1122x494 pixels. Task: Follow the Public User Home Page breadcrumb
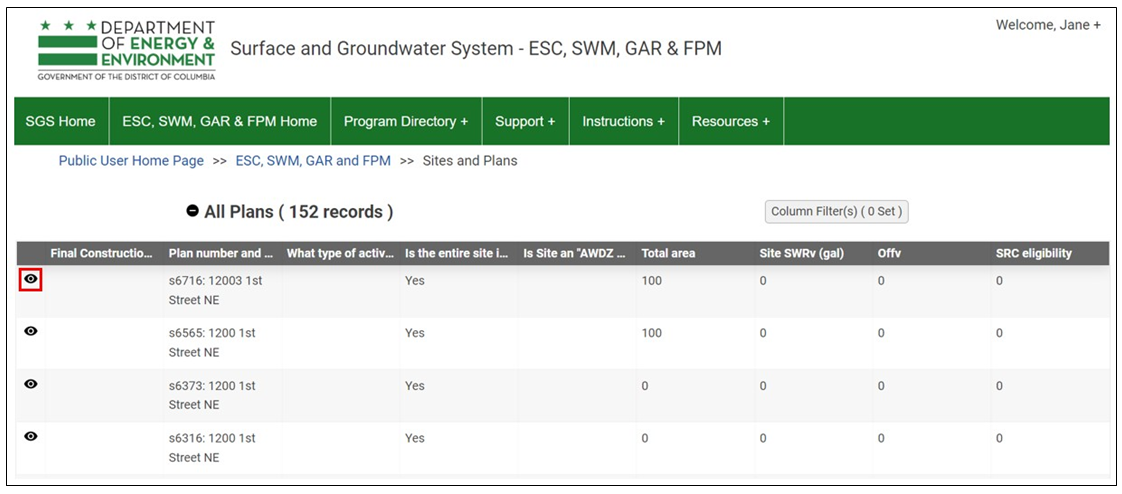[x=131, y=161]
